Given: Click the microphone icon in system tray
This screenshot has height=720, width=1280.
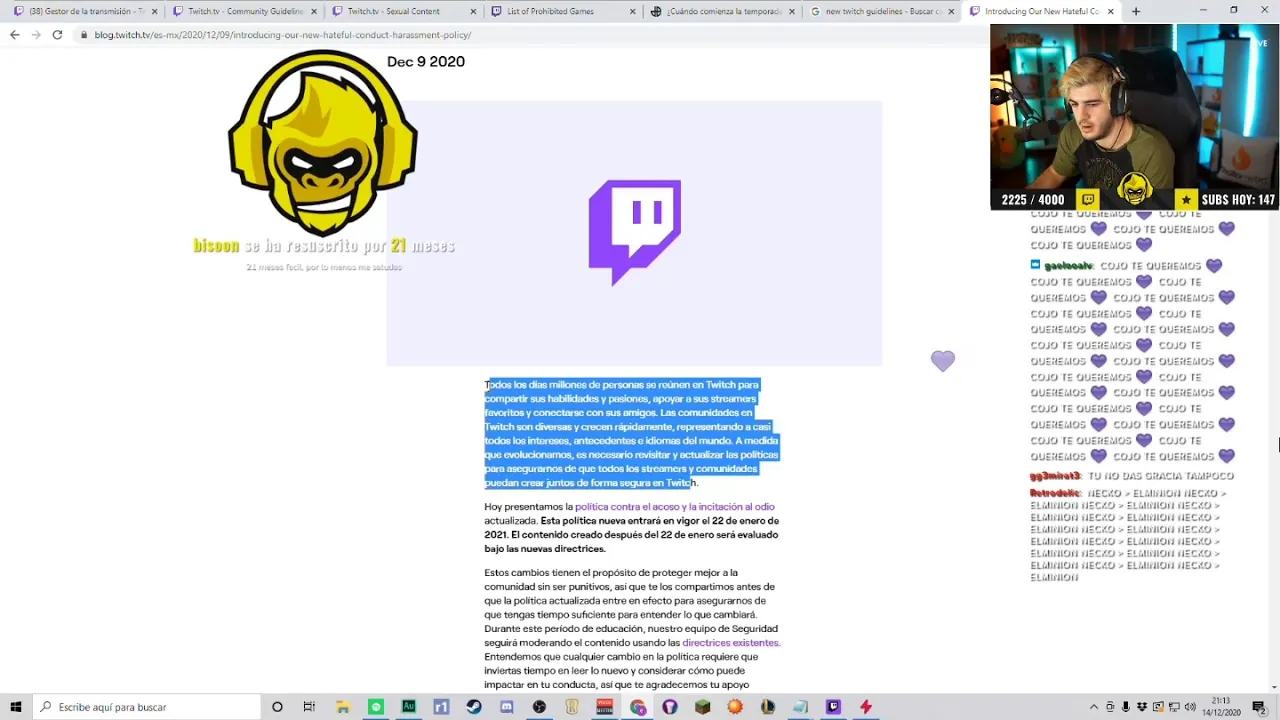Looking at the screenshot, I should tap(1126, 707).
